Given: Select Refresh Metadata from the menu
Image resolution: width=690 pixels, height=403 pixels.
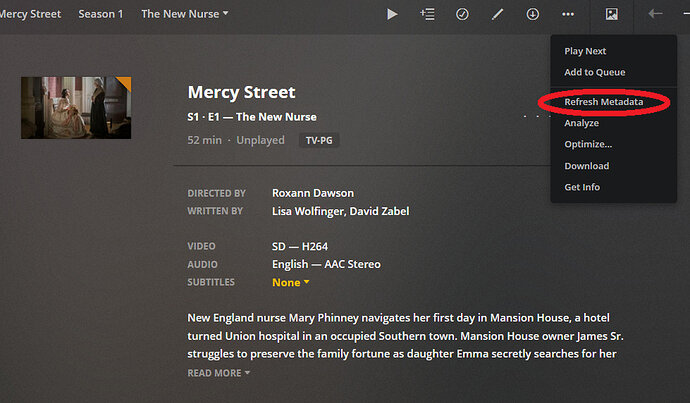Looking at the screenshot, I should (603, 102).
